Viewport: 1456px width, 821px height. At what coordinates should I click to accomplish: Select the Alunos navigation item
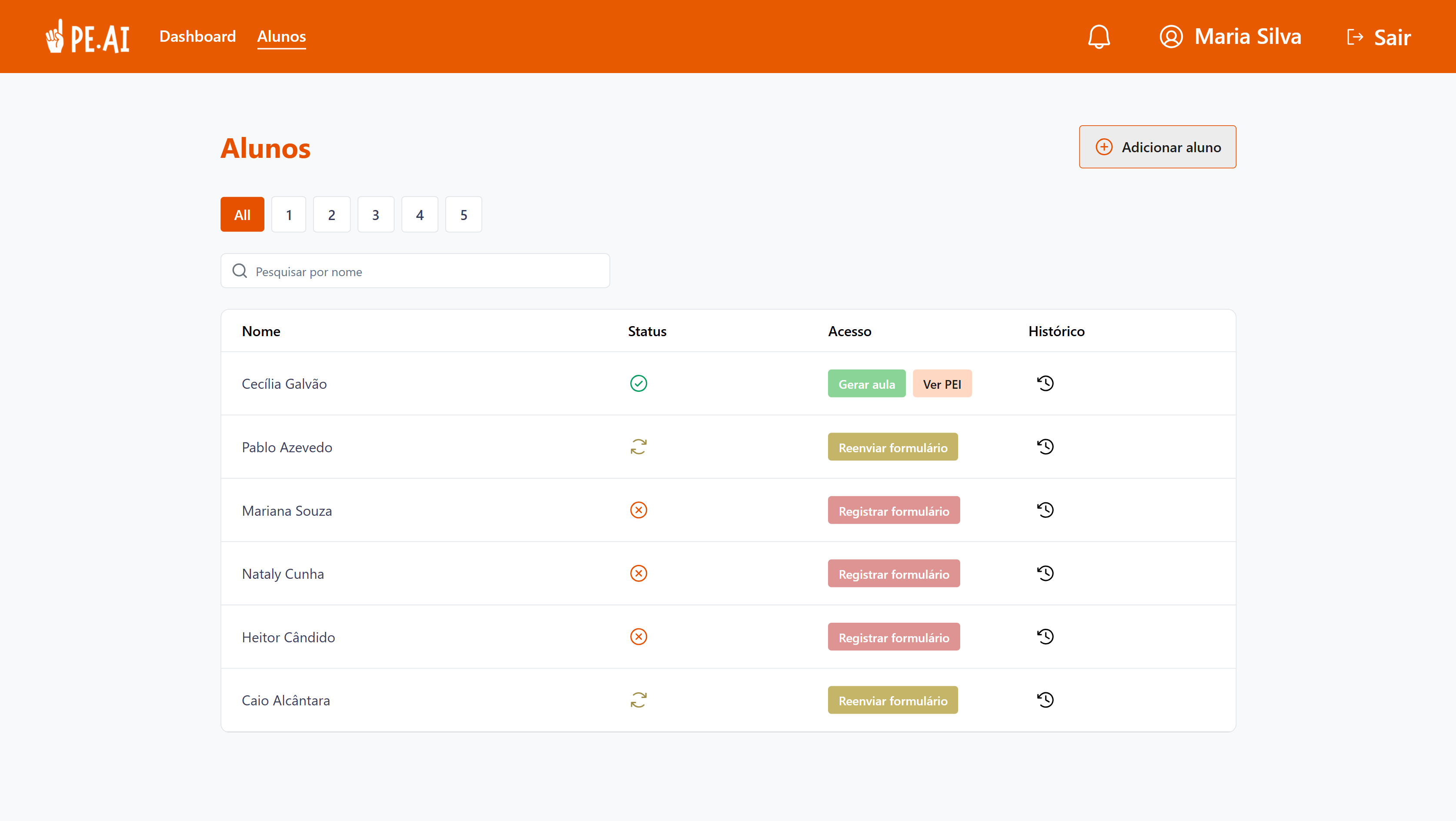click(281, 36)
